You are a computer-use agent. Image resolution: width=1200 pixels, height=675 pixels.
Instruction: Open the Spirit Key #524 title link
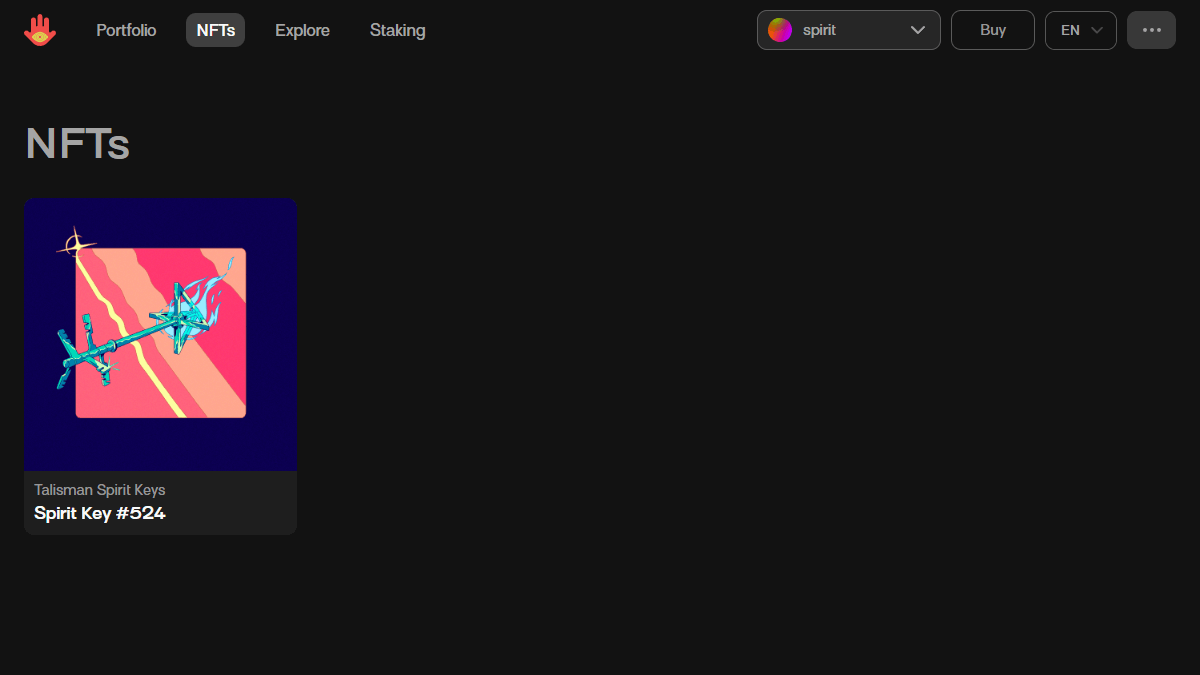pyautogui.click(x=100, y=514)
